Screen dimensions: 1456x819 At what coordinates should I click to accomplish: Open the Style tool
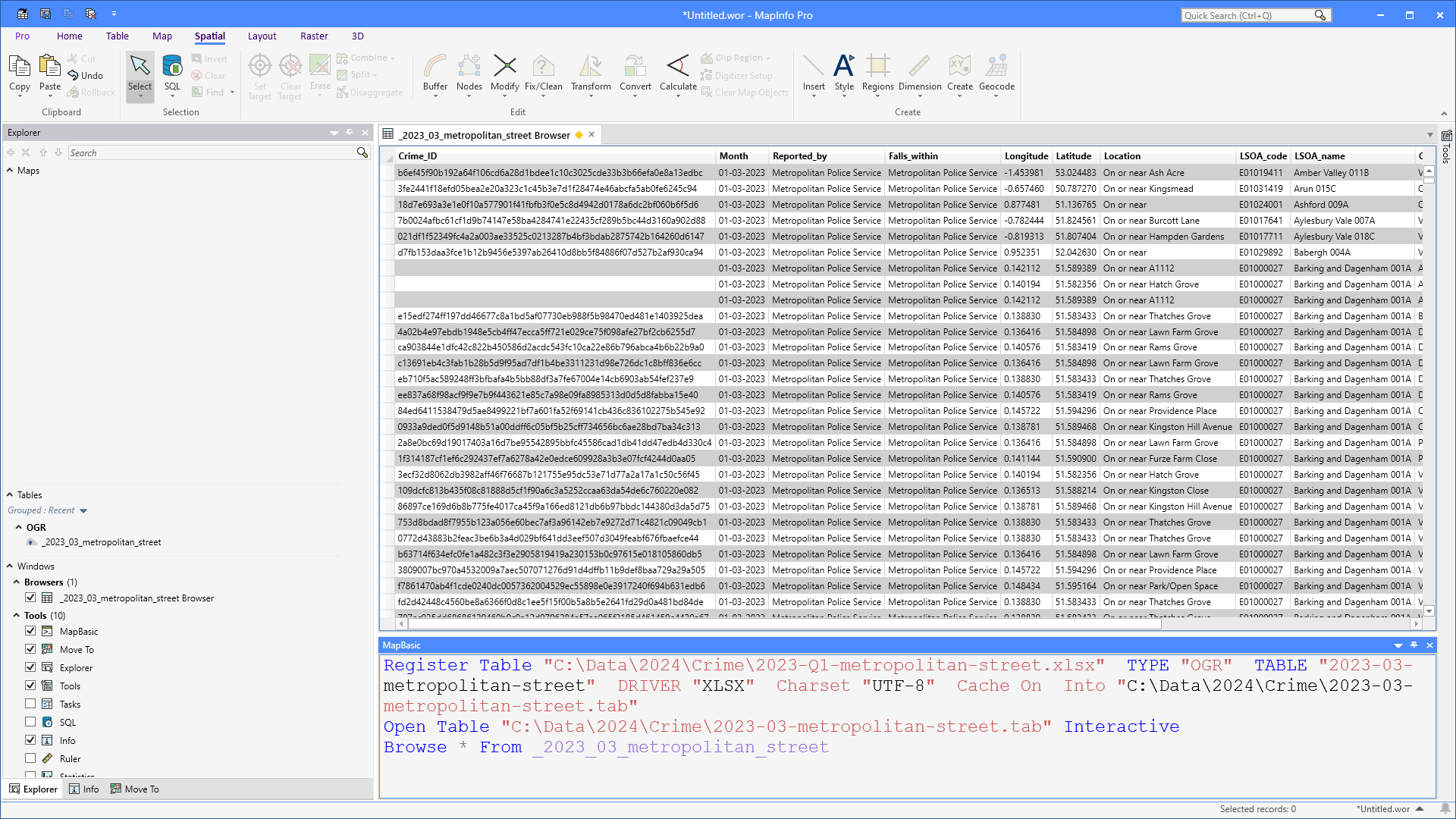coord(844,74)
